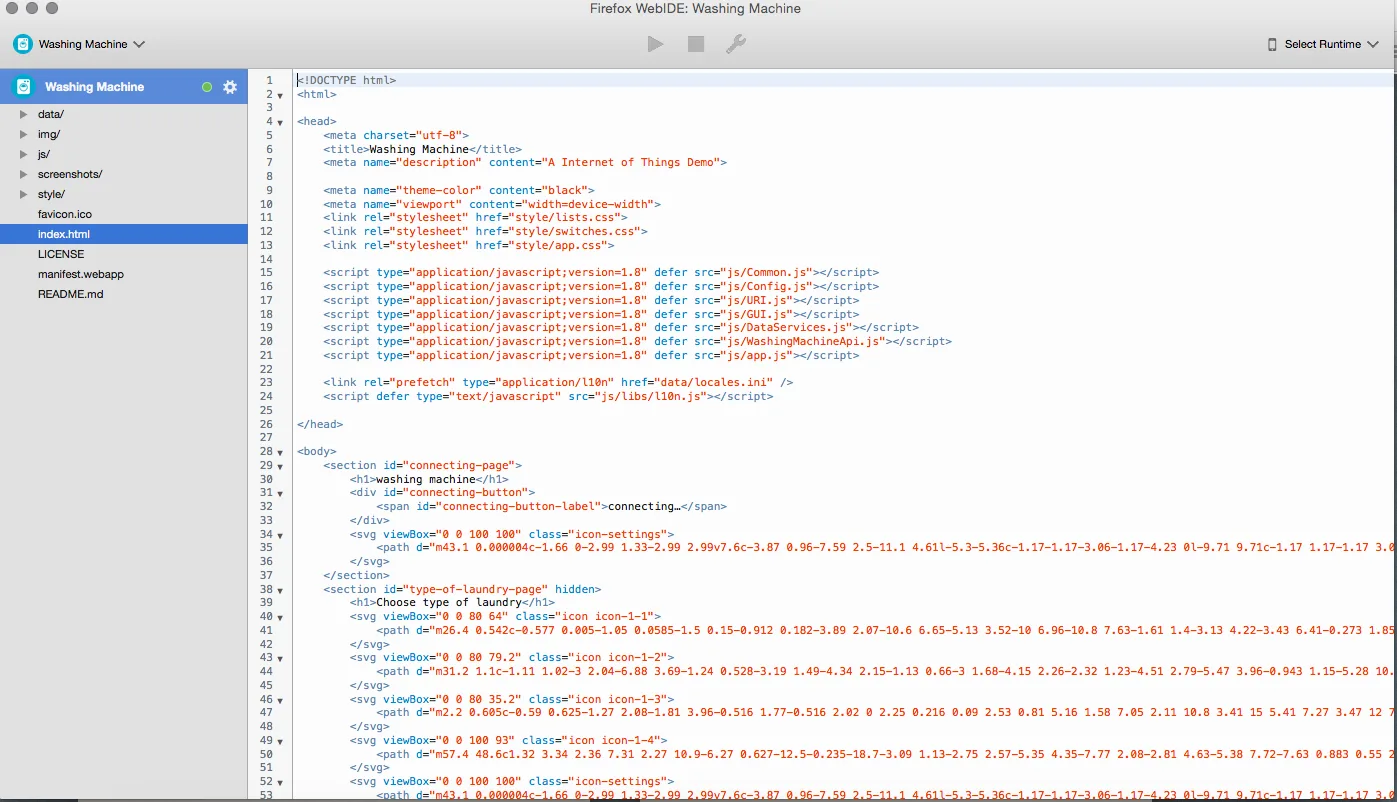
Task: Click line number 15 in the gutter
Action: point(266,272)
